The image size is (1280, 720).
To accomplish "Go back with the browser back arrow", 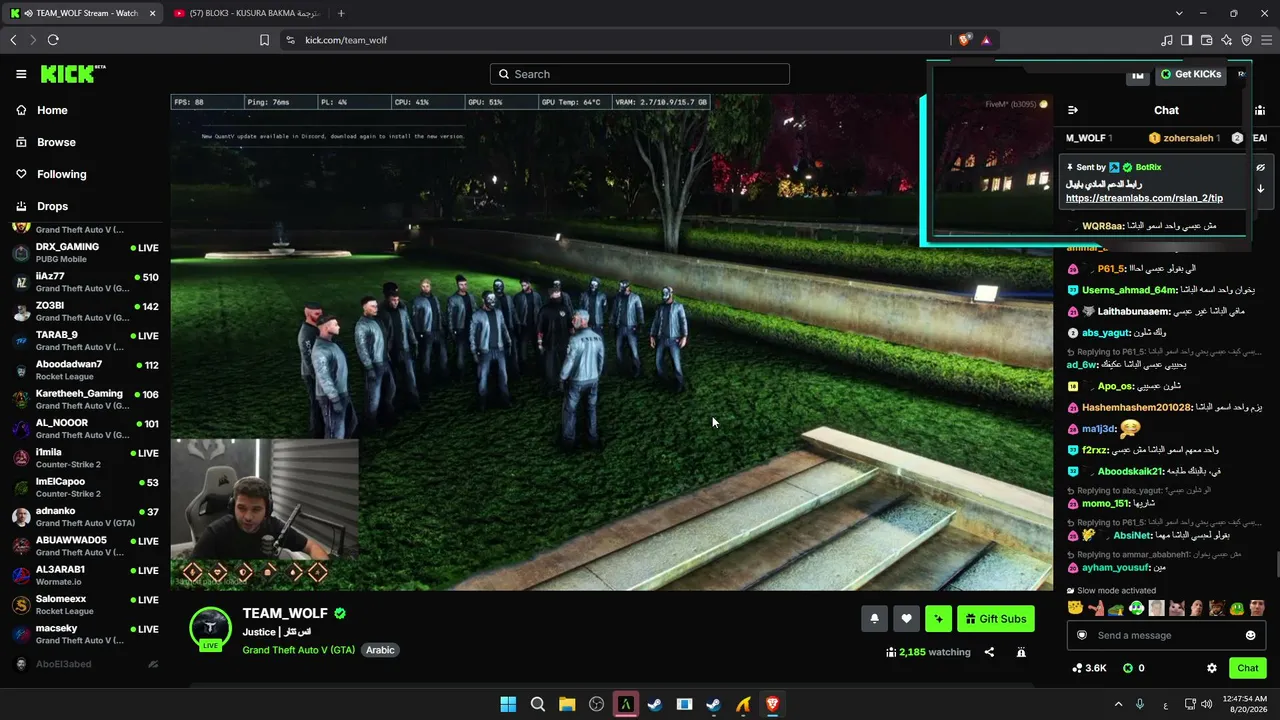I will click(13, 40).
